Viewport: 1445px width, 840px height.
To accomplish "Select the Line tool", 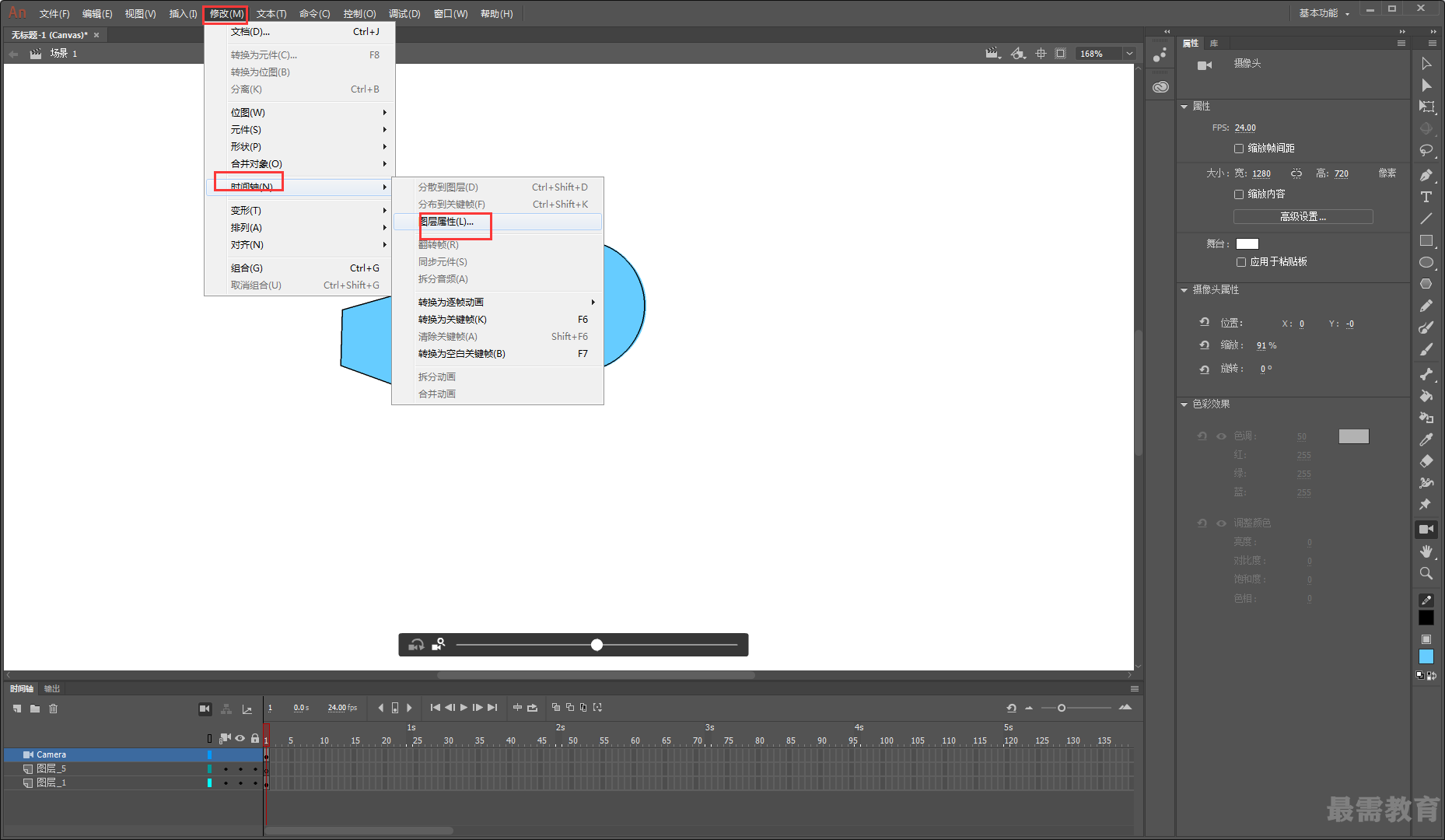I will pos(1426,219).
